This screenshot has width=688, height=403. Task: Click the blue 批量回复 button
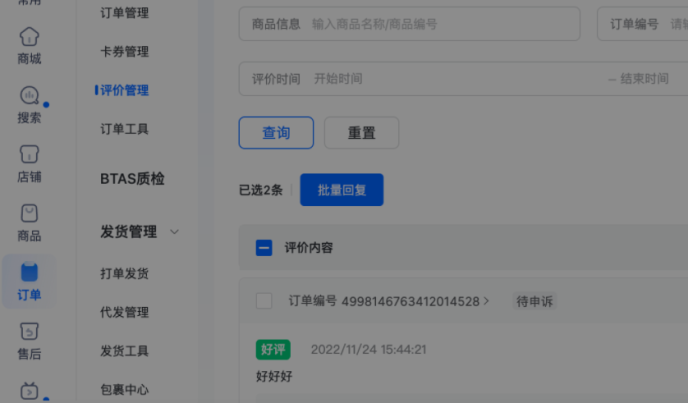click(x=341, y=190)
